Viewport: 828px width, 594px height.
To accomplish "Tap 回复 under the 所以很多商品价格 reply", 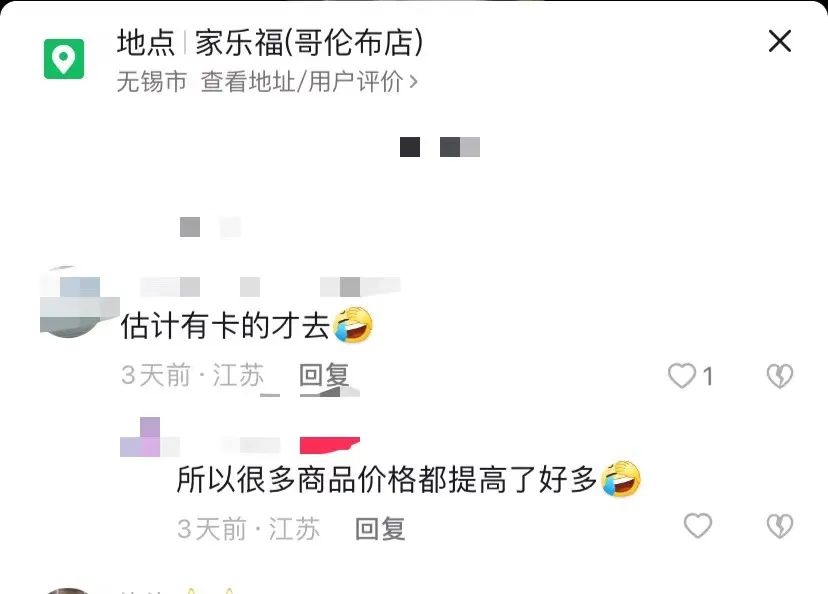I will point(380,529).
